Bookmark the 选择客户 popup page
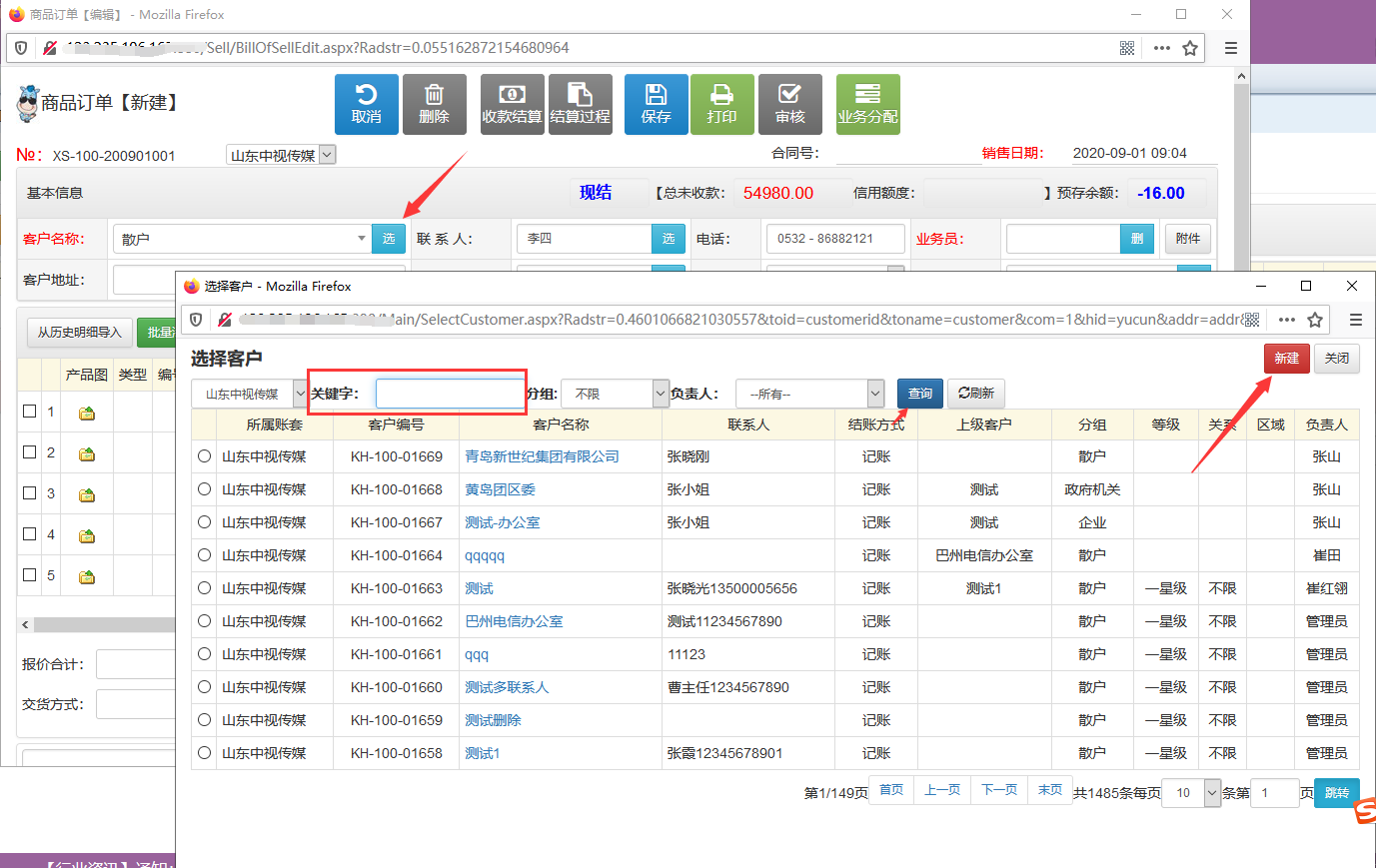1376x868 pixels. 1315,320
